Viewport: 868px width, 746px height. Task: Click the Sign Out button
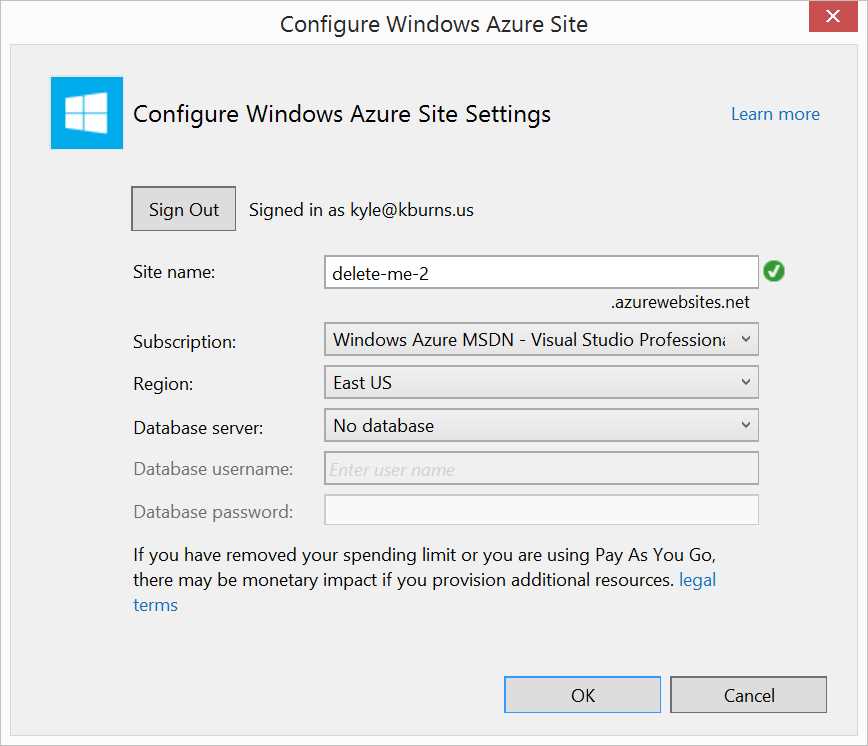[x=183, y=209]
